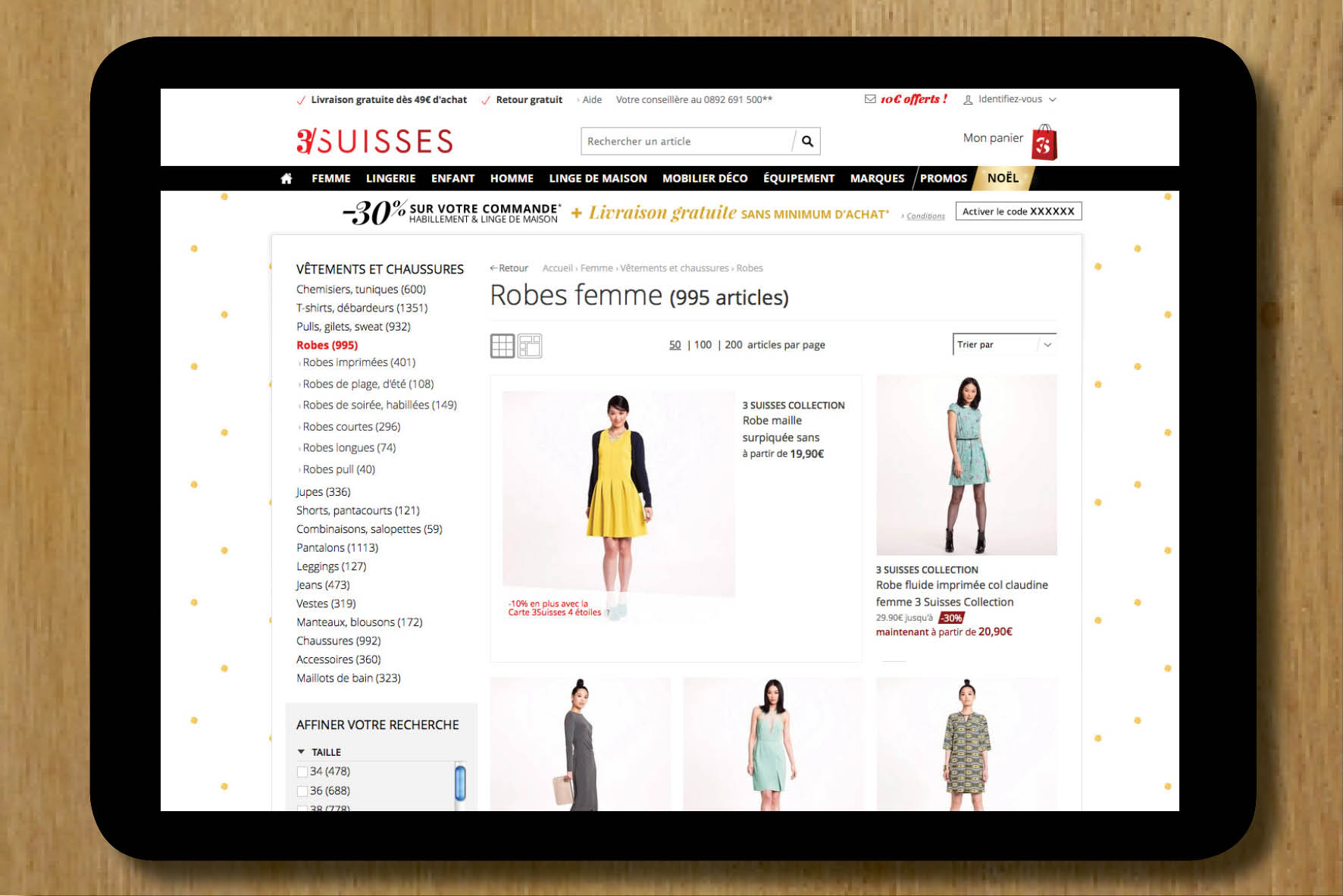Open the LINGERIE menu category

390,177
